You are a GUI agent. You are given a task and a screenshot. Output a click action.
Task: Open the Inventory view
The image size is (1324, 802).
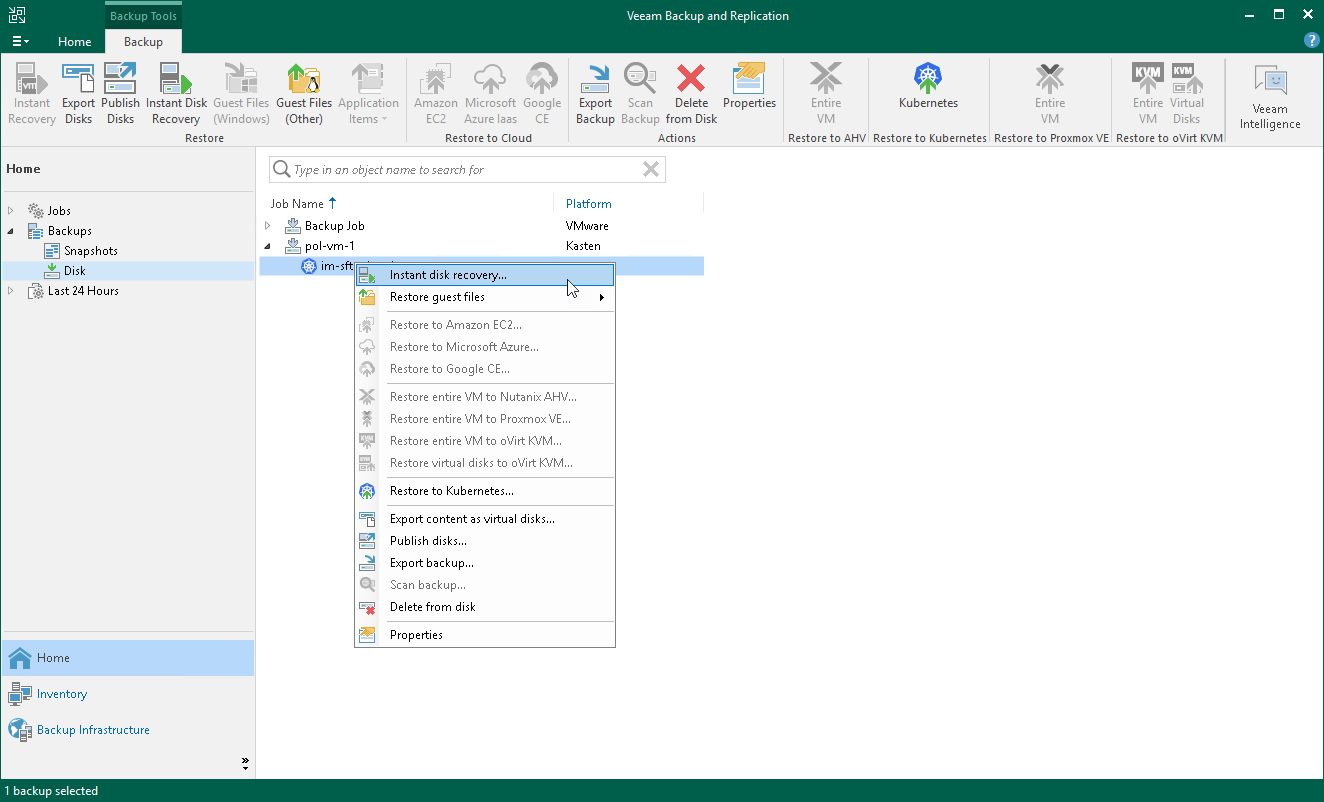point(127,694)
